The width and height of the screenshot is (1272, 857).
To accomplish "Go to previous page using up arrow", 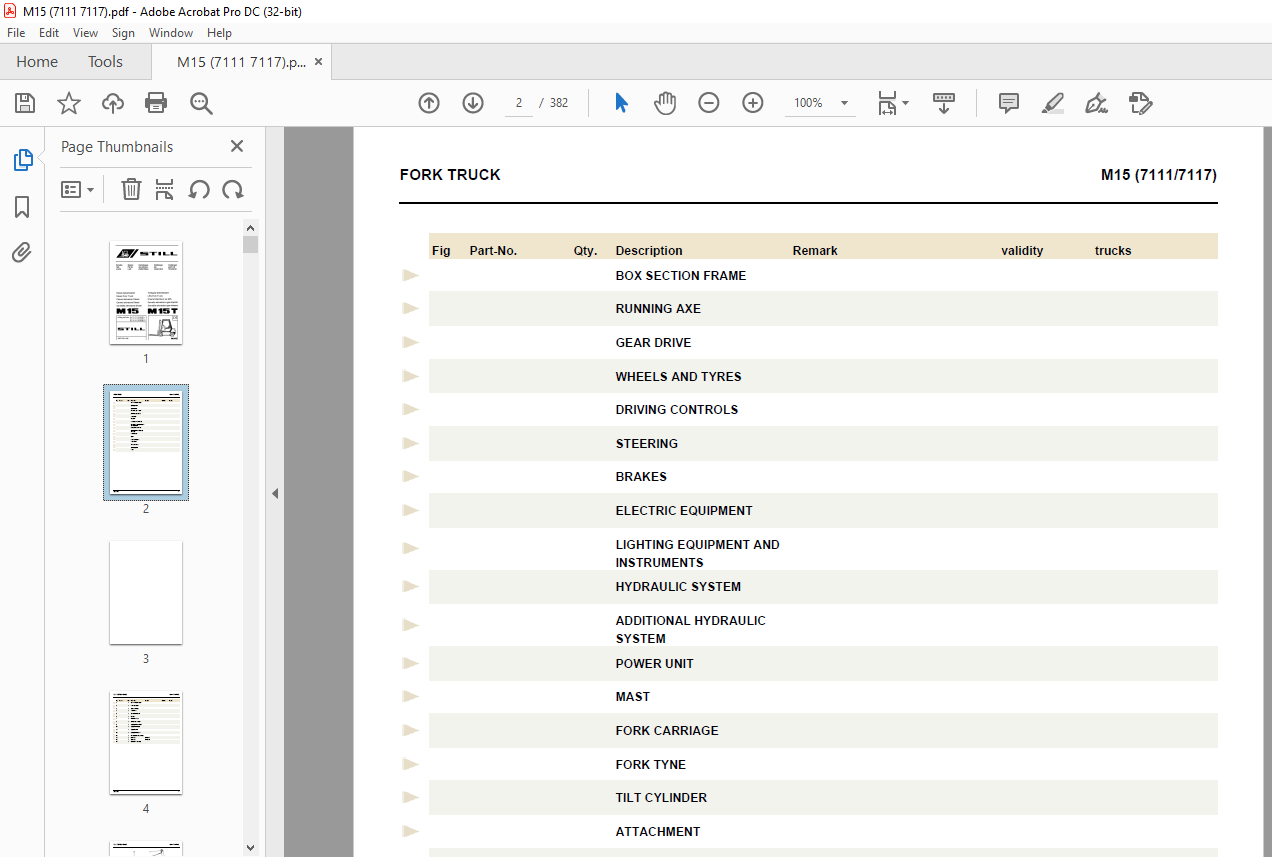I will tap(429, 103).
